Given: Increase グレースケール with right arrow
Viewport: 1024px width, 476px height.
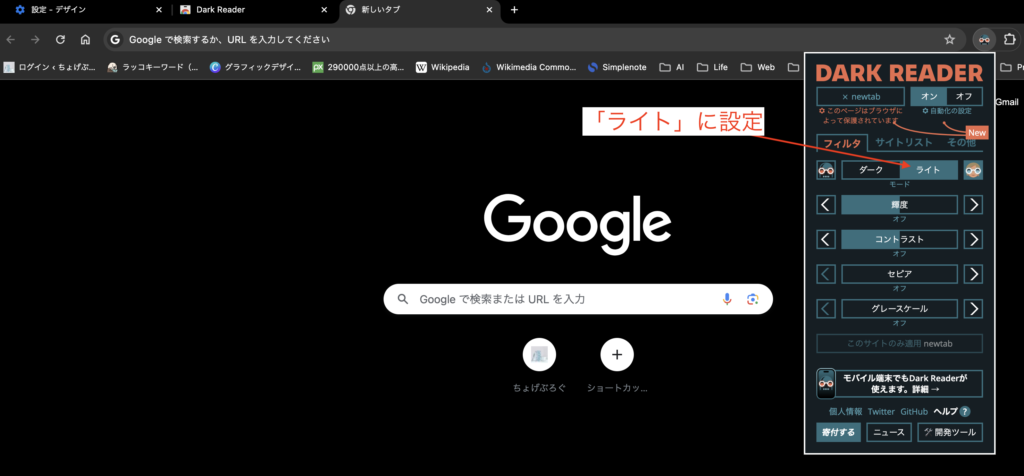Looking at the screenshot, I should pyautogui.click(x=973, y=308).
